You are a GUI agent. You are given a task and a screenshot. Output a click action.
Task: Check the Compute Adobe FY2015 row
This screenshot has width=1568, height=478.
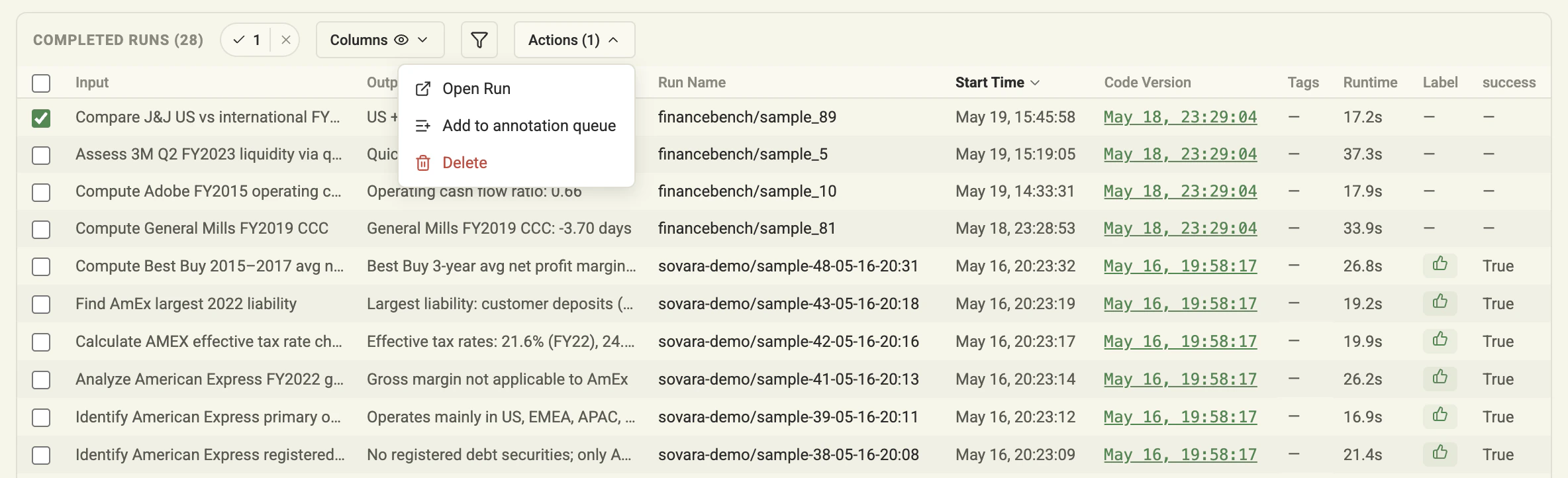pyautogui.click(x=41, y=192)
